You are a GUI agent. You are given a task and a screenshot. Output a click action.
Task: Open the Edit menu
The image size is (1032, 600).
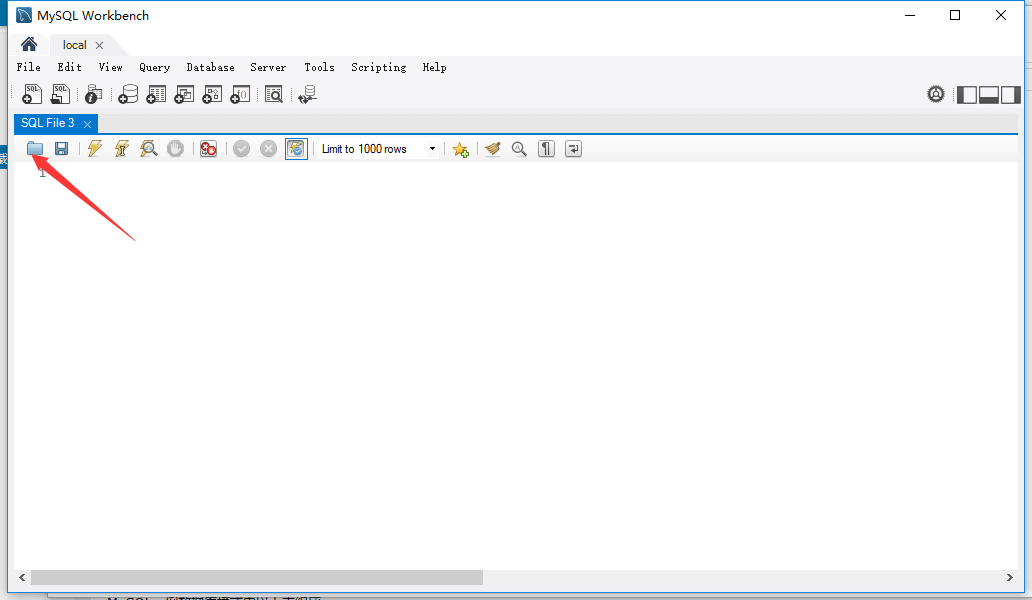pyautogui.click(x=69, y=67)
